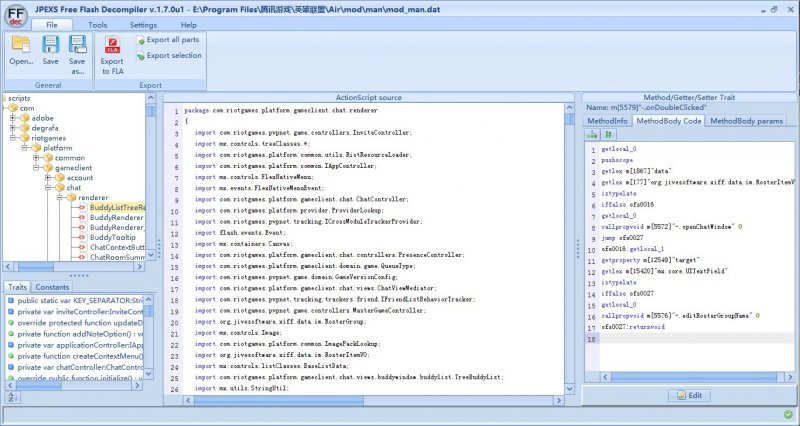Click the package tree scroll-right arrow
The height and width of the screenshot is (426, 800).
pos(141,267)
